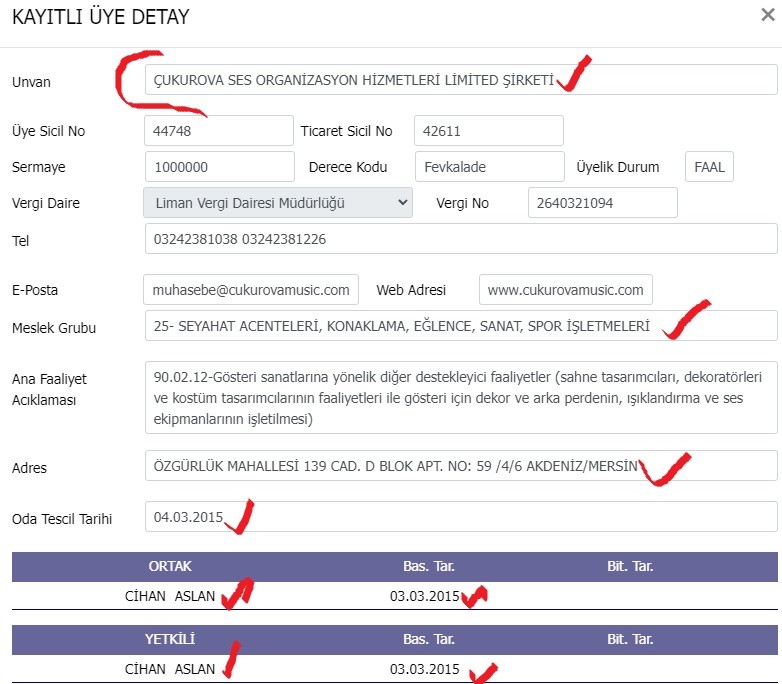Focus the Vergi No field 2640321094
The height and width of the screenshot is (684, 782).
pyautogui.click(x=602, y=203)
